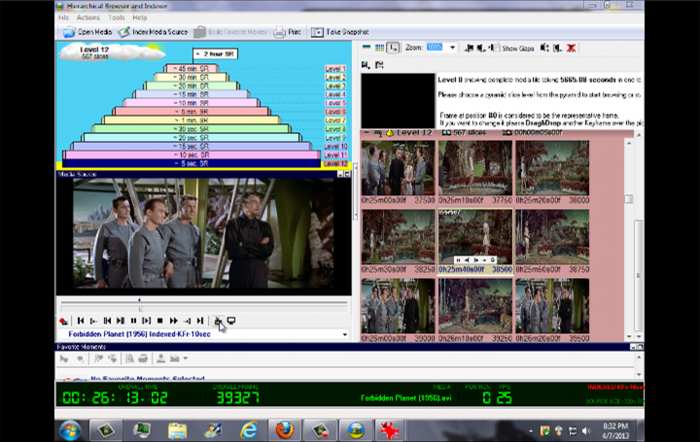Click the Open Media button
The width and height of the screenshot is (700, 442).
(x=88, y=32)
